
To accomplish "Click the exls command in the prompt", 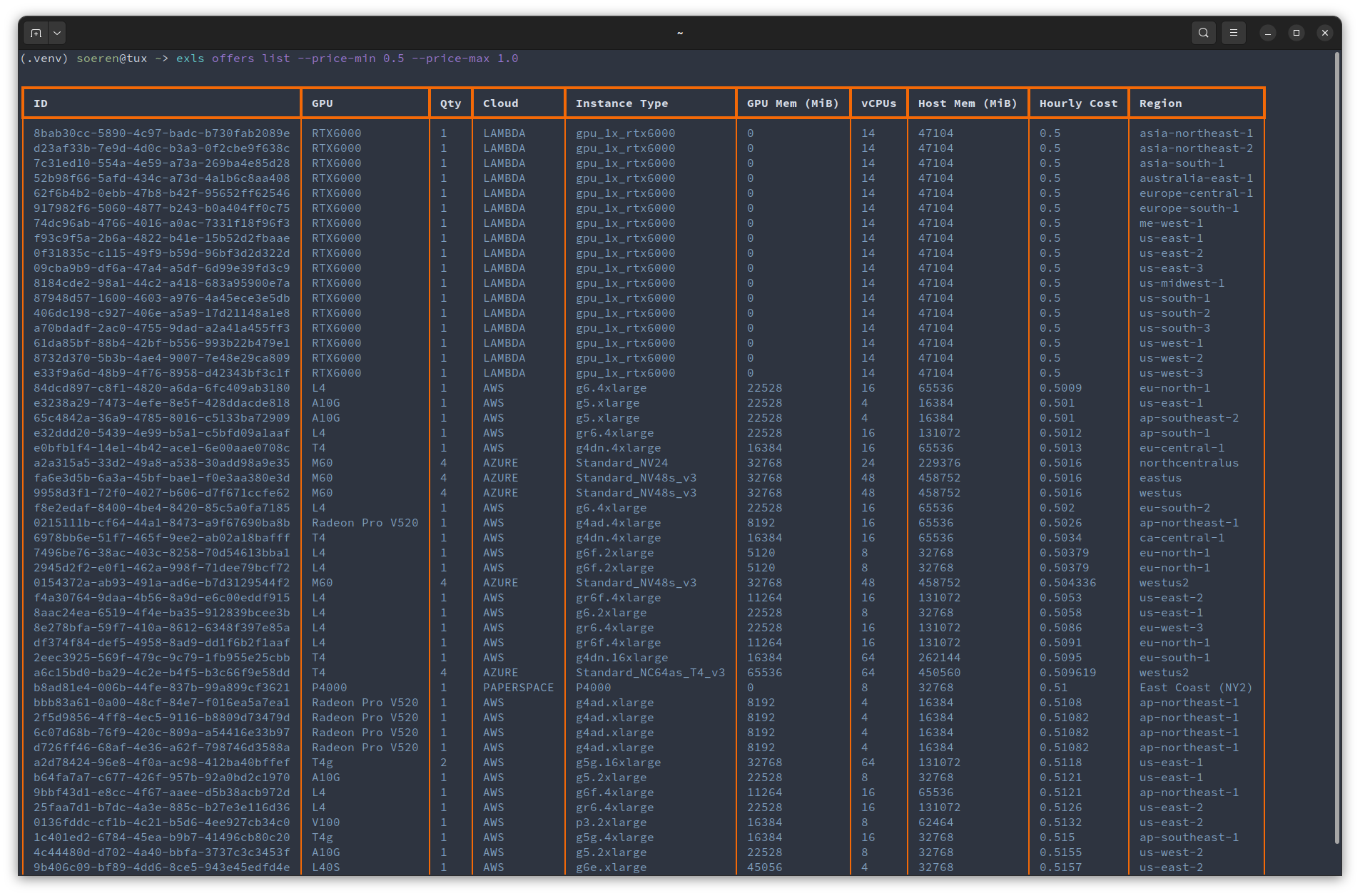I will (190, 58).
